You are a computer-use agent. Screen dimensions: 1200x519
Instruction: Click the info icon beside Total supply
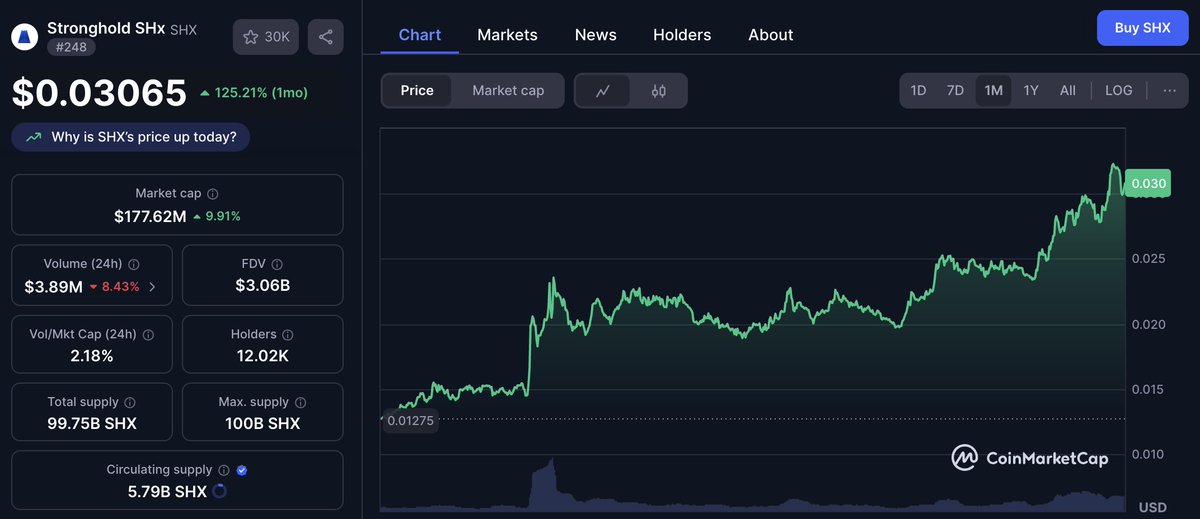(130, 402)
